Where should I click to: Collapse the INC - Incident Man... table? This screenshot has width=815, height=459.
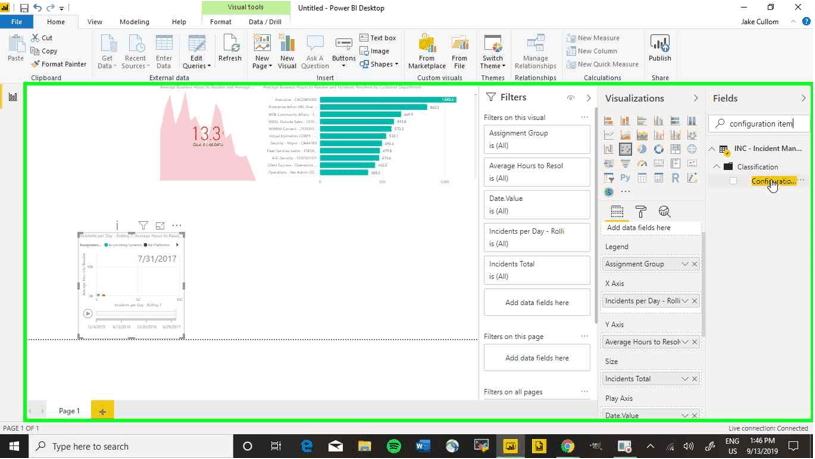pos(712,149)
